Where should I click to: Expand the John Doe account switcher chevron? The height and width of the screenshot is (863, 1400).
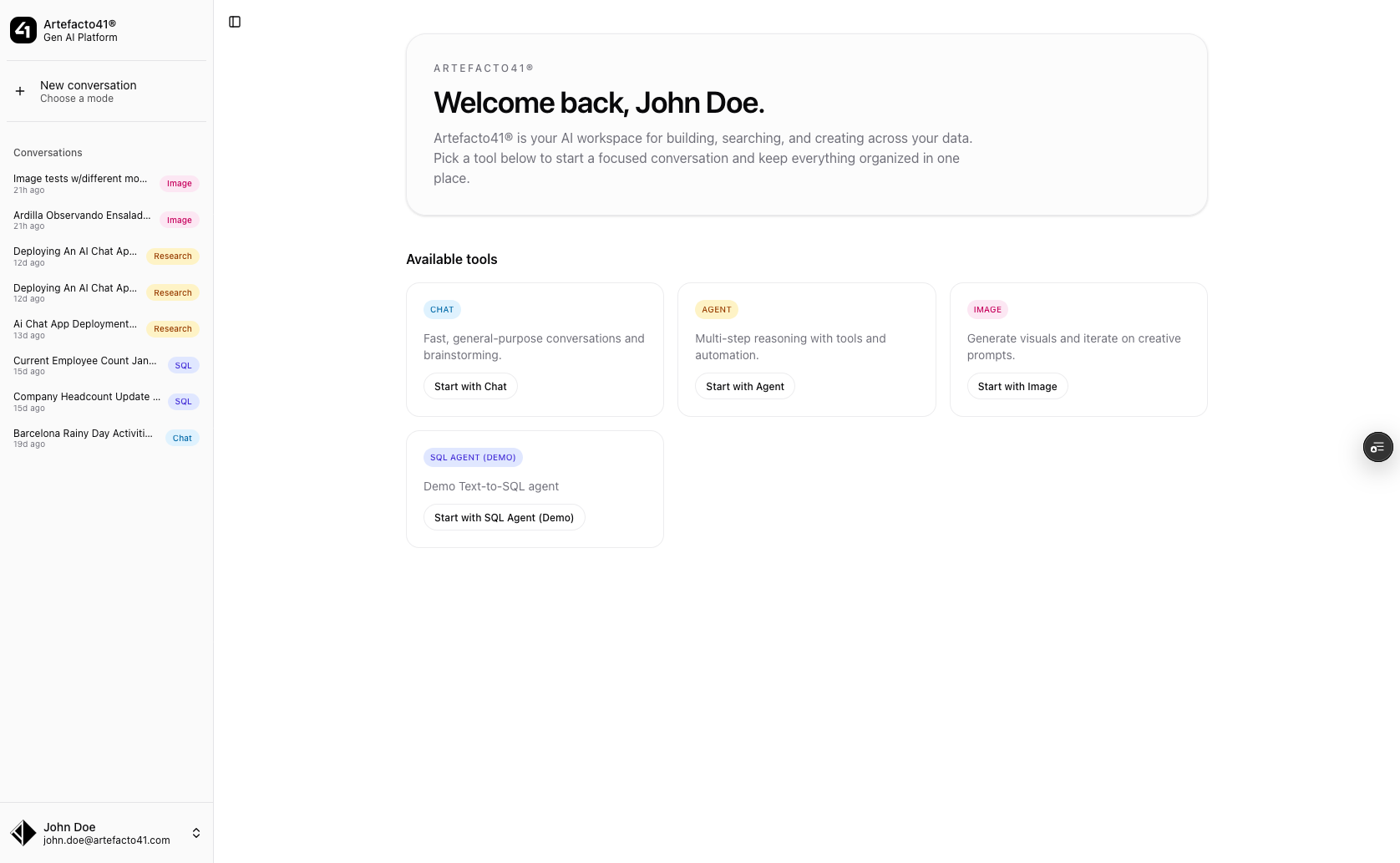[196, 833]
